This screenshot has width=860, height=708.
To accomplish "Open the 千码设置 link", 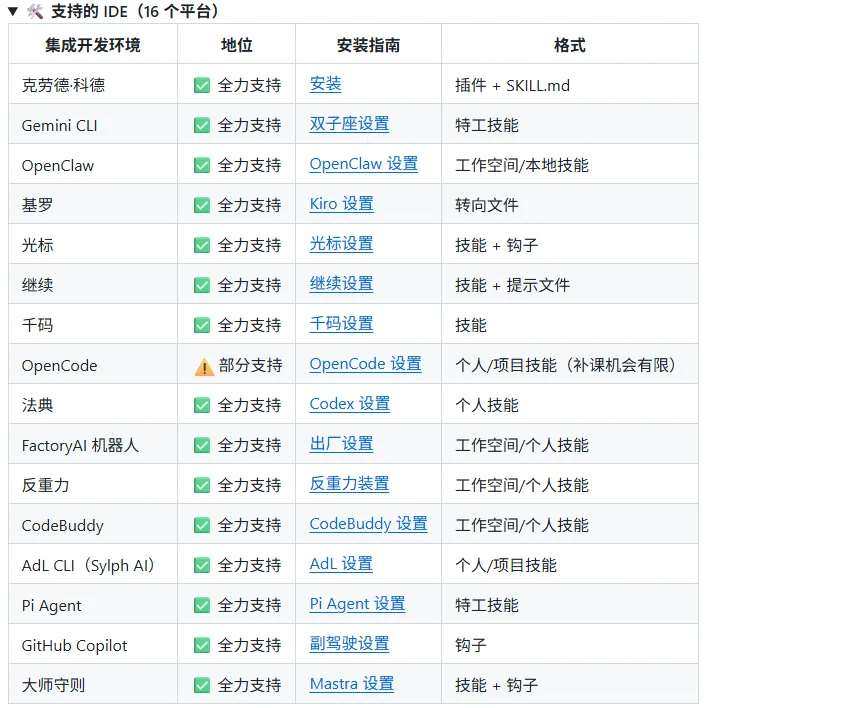I will tap(341, 324).
